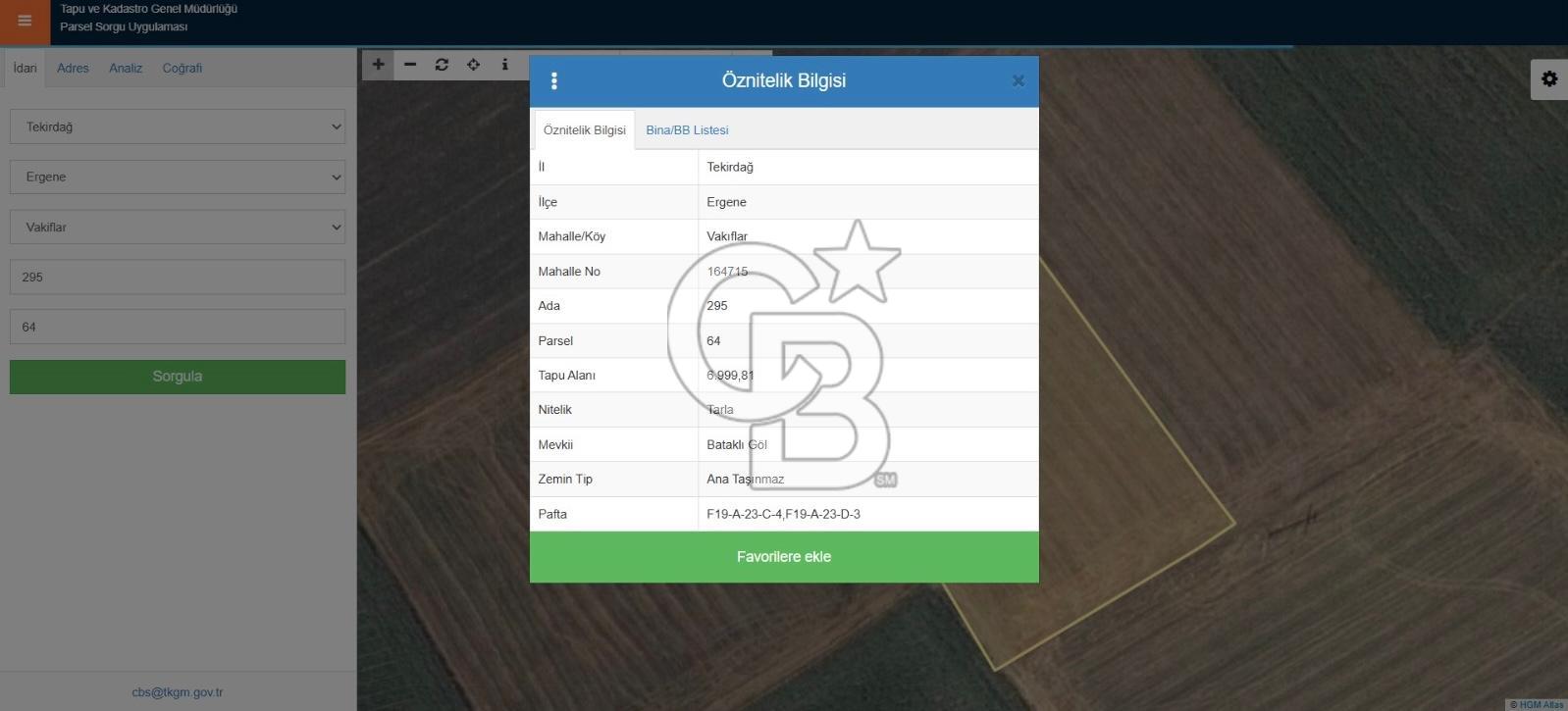Image resolution: width=1568 pixels, height=711 pixels.
Task: Expand the Tekirdağ province dropdown
Action: (x=178, y=127)
